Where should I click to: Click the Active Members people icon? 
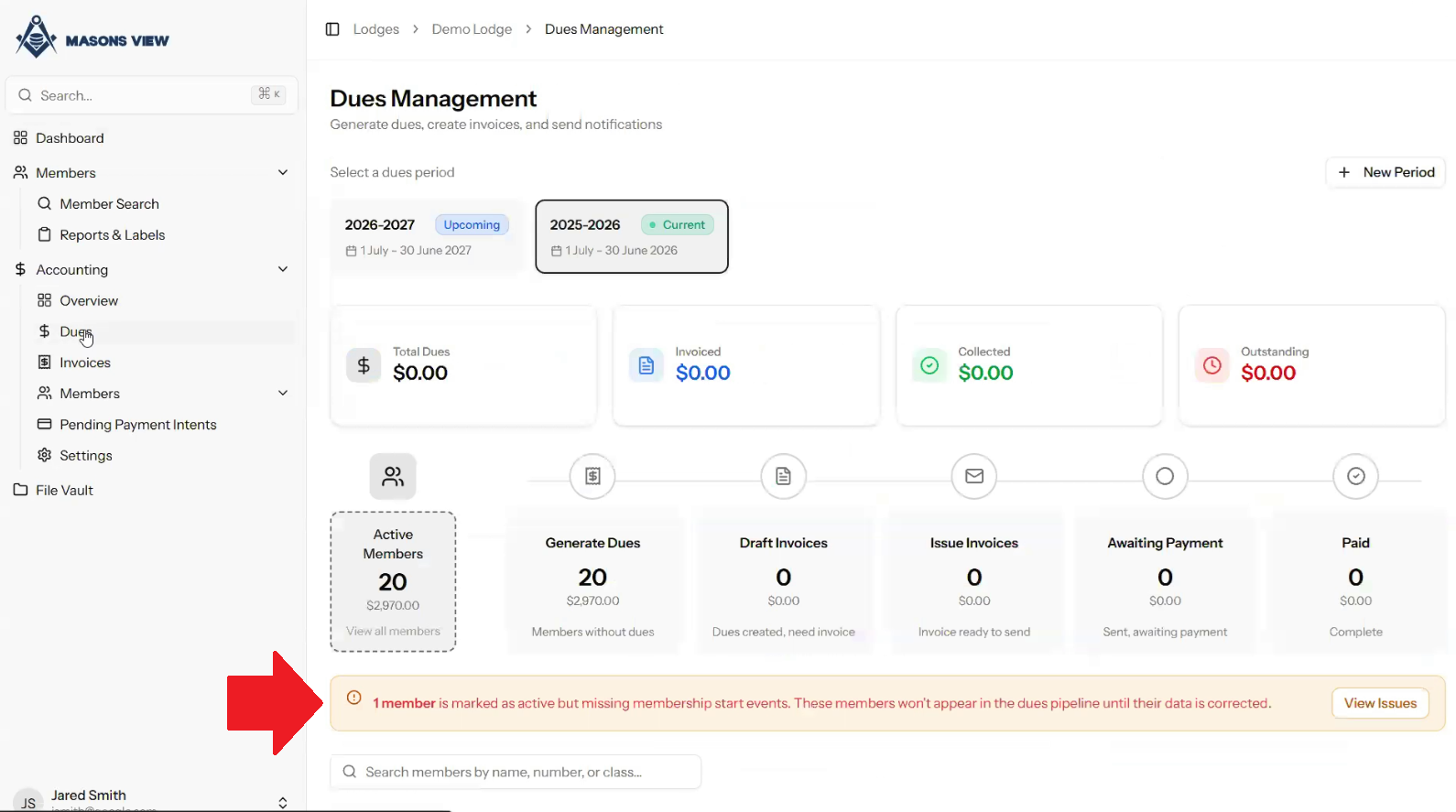(x=393, y=476)
